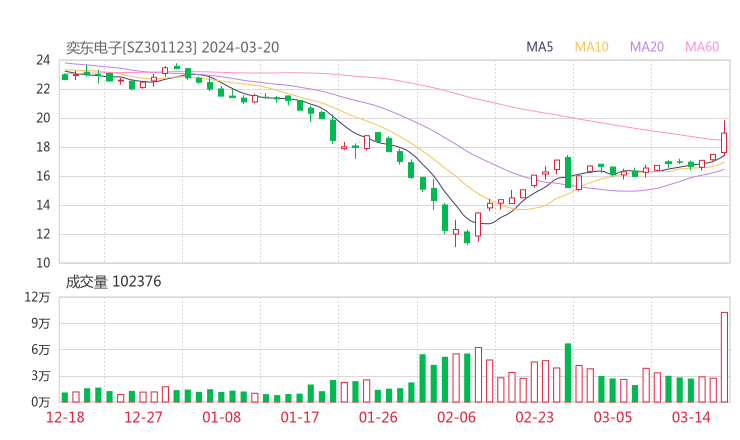Click the MA20 legend label

tap(647, 47)
